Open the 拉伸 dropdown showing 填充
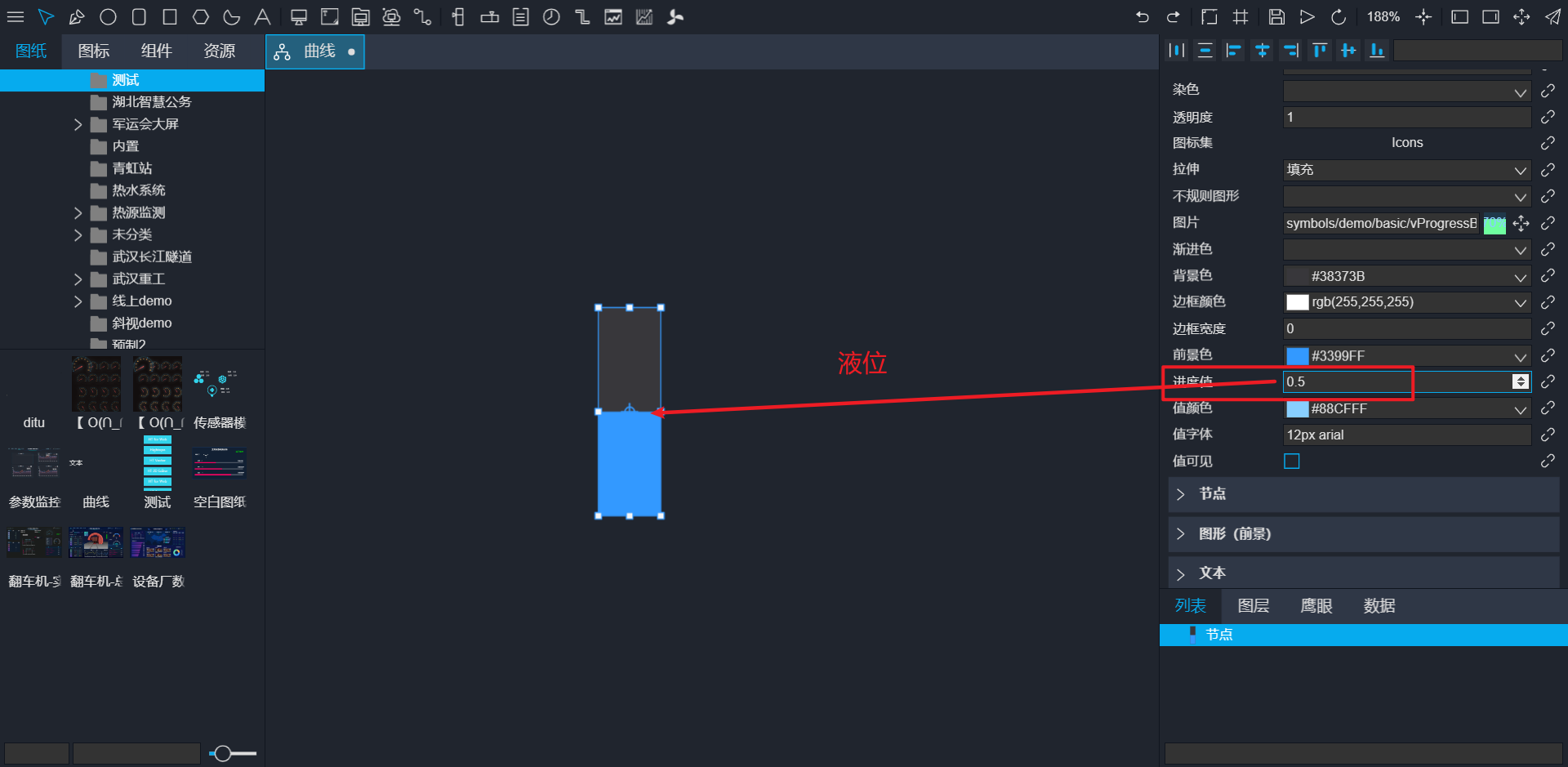1568x767 pixels. pos(1406,170)
